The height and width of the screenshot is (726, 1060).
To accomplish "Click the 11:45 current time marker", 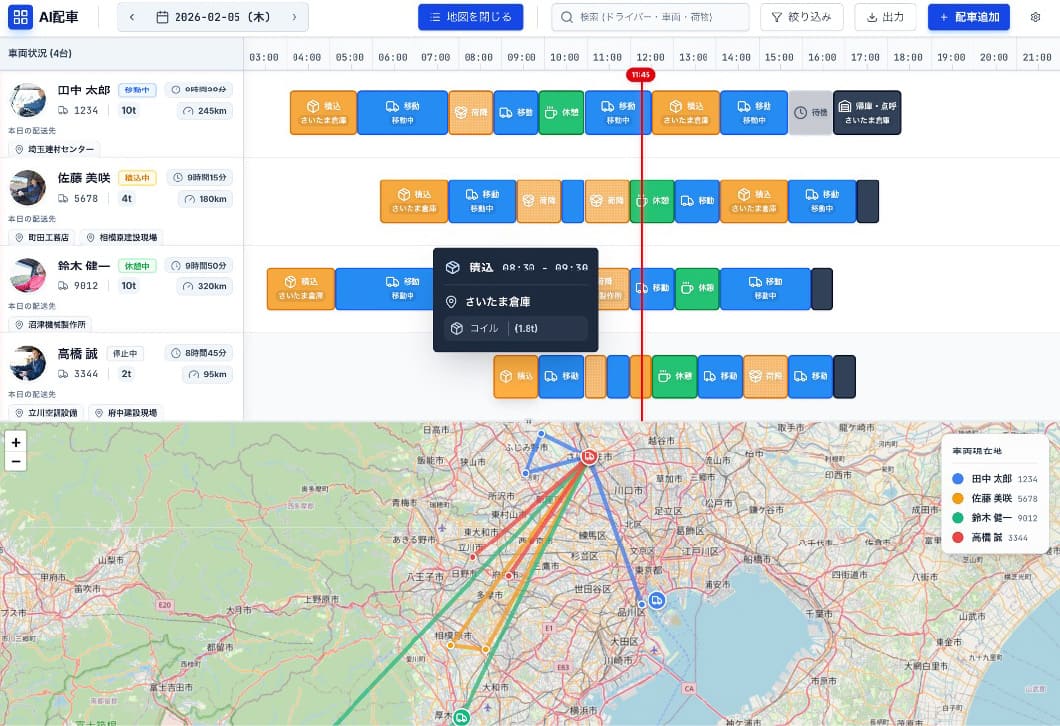I will (640, 75).
